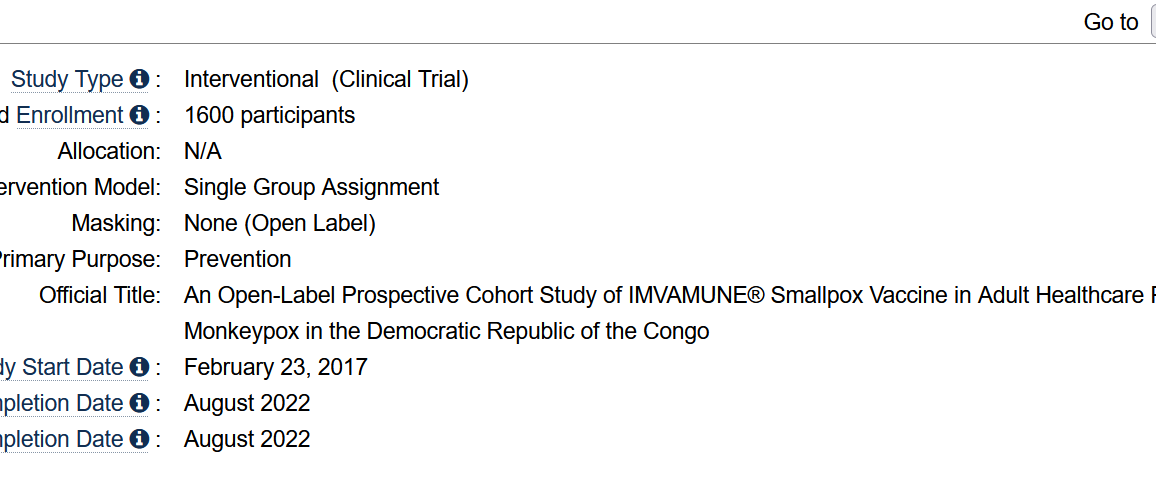The image size is (1156, 477).
Task: Click the Go to label
Action: tap(1110, 22)
